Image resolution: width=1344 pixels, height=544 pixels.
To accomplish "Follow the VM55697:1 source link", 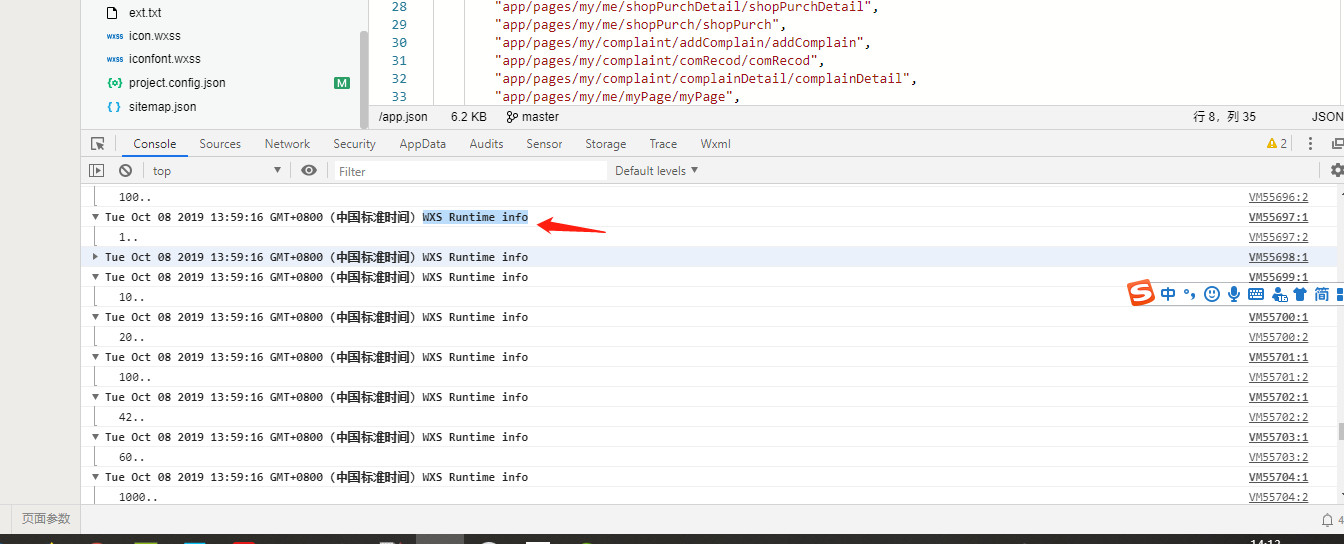I will pos(1278,217).
